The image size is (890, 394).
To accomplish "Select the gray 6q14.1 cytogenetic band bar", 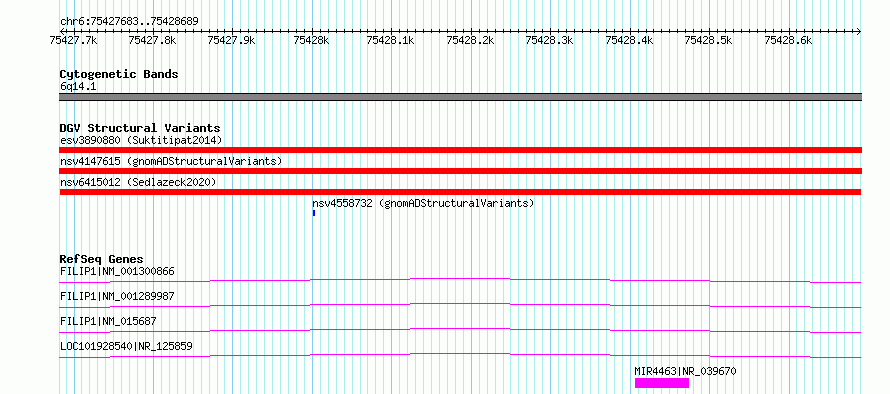I will coord(460,97).
